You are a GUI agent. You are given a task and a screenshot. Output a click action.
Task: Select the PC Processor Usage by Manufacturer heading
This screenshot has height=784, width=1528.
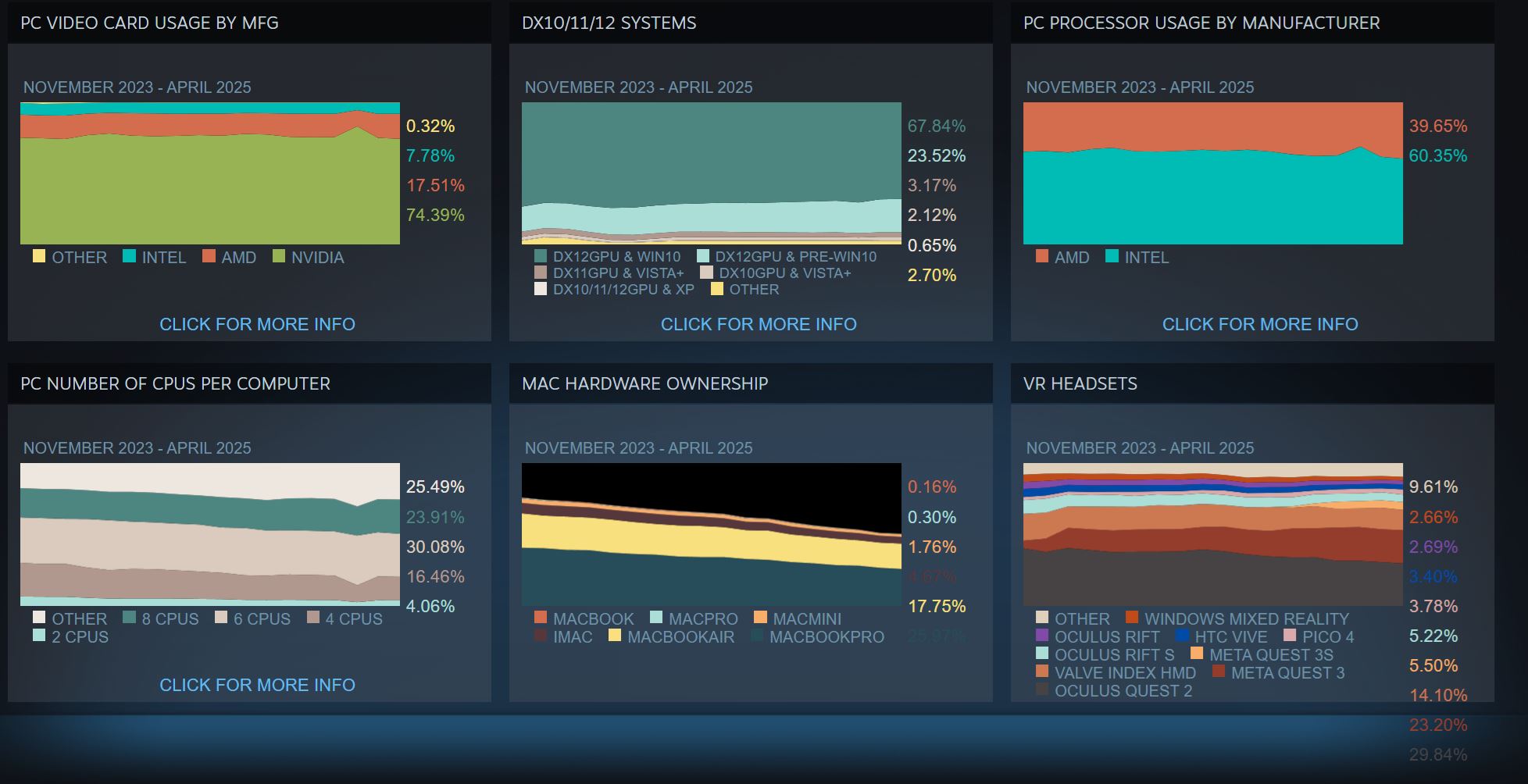[x=1201, y=23]
